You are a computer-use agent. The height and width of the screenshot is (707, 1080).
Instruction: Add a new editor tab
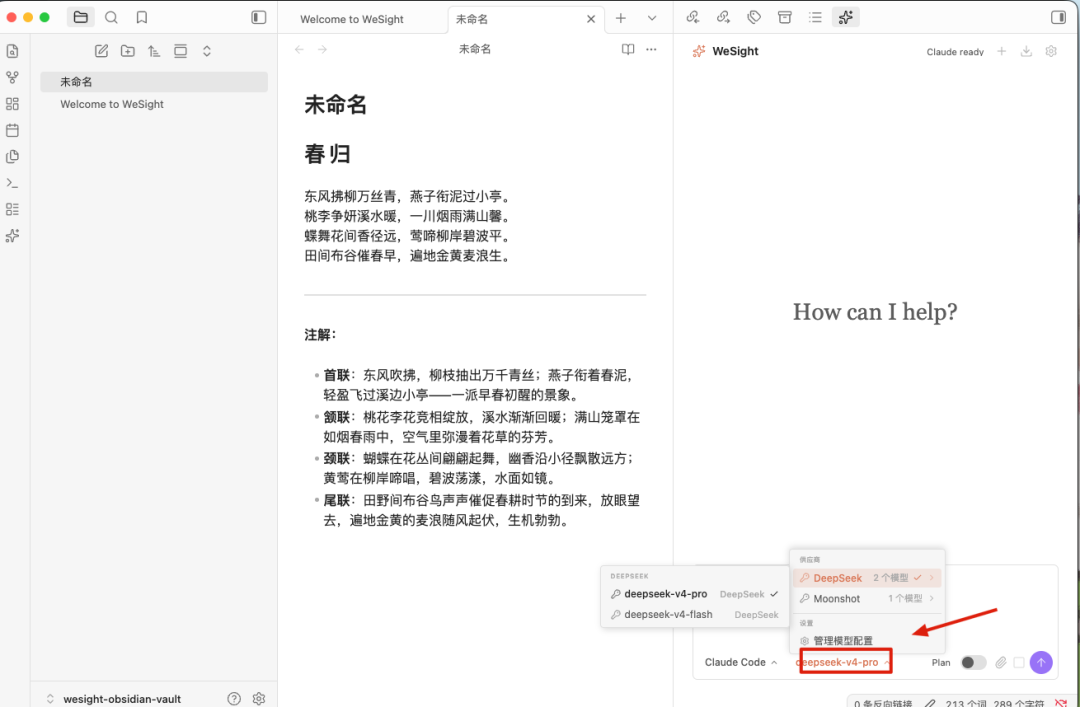coord(621,19)
